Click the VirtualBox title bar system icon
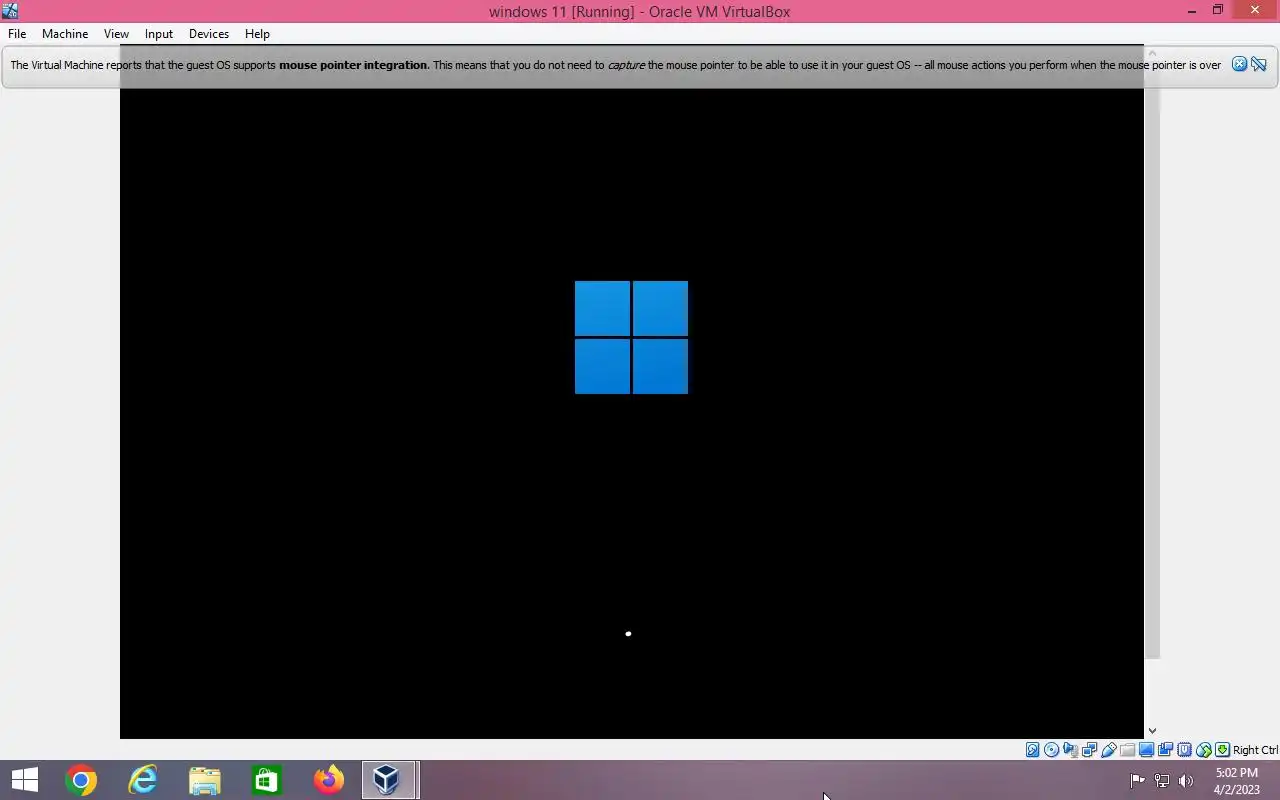Screen dimensions: 1280x800 pyautogui.click(x=10, y=11)
